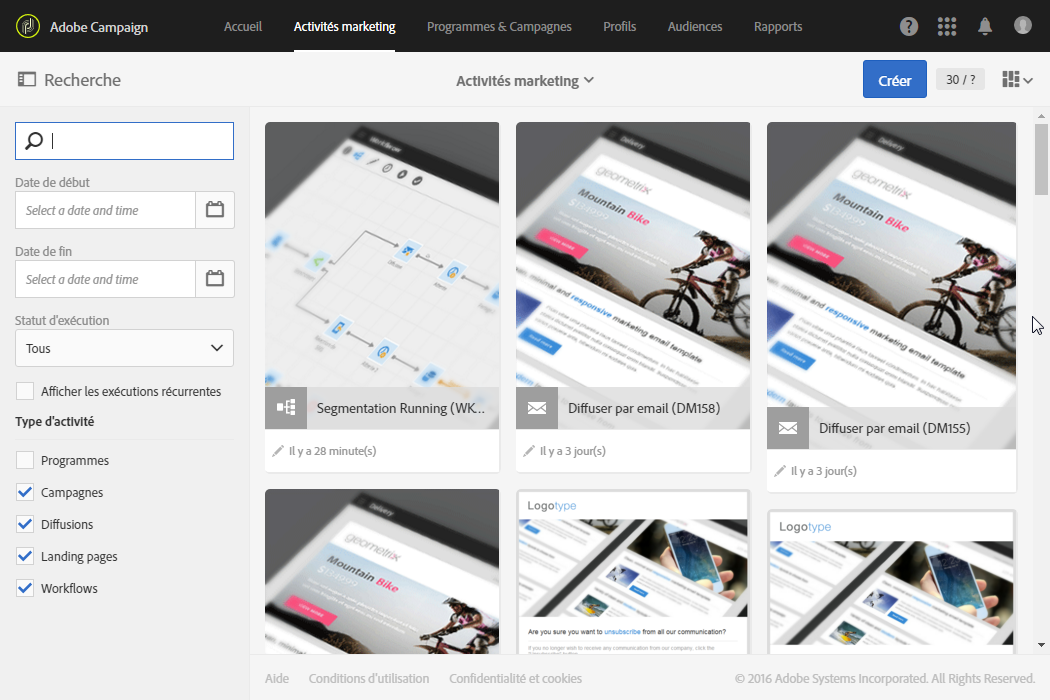Click the search magnifier icon
Image resolution: width=1050 pixels, height=700 pixels.
(34, 141)
